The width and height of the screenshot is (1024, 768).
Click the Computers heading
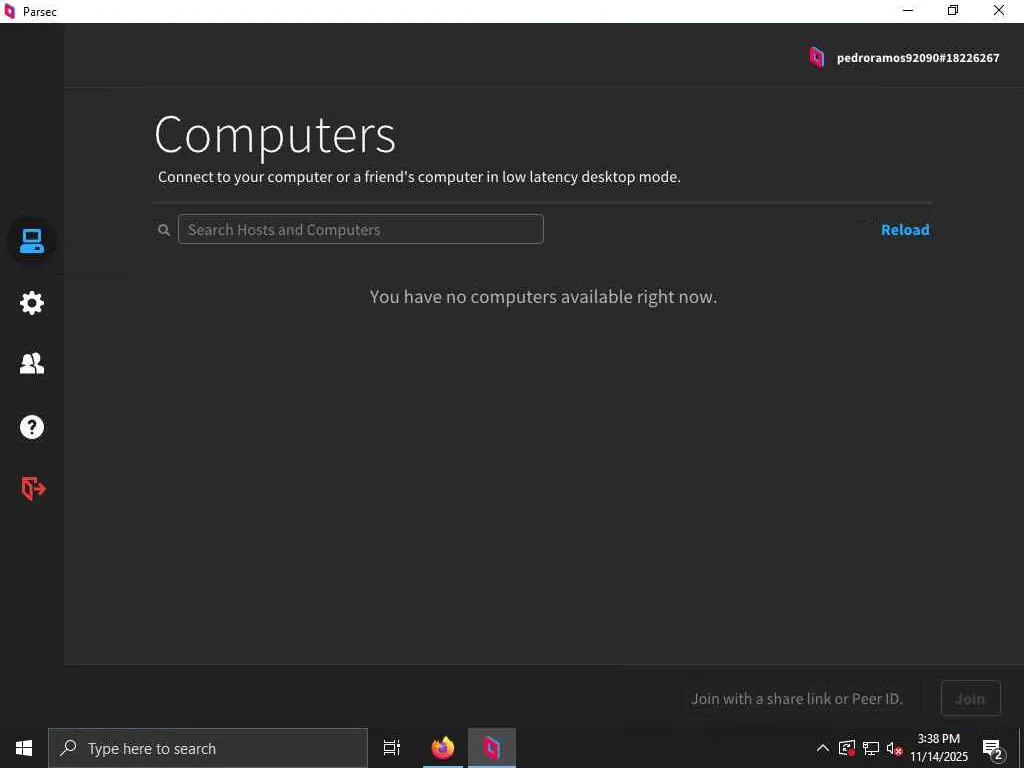275,135
